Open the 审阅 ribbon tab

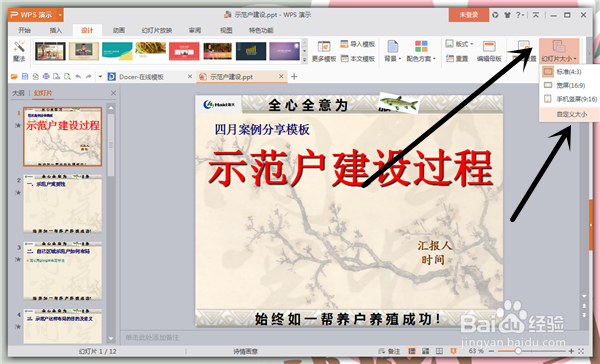[195, 30]
